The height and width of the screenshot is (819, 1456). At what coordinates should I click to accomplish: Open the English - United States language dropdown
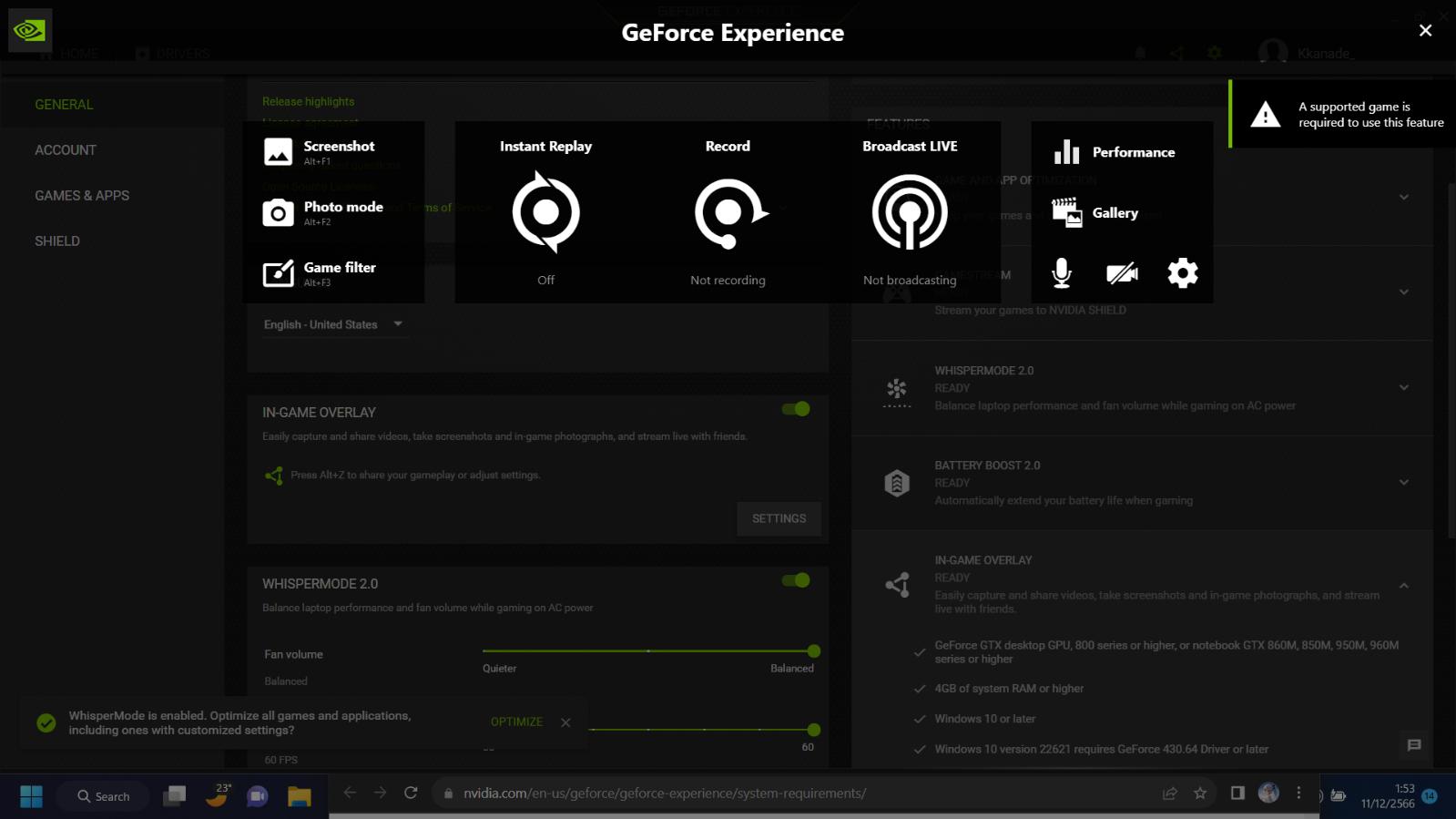tap(334, 324)
